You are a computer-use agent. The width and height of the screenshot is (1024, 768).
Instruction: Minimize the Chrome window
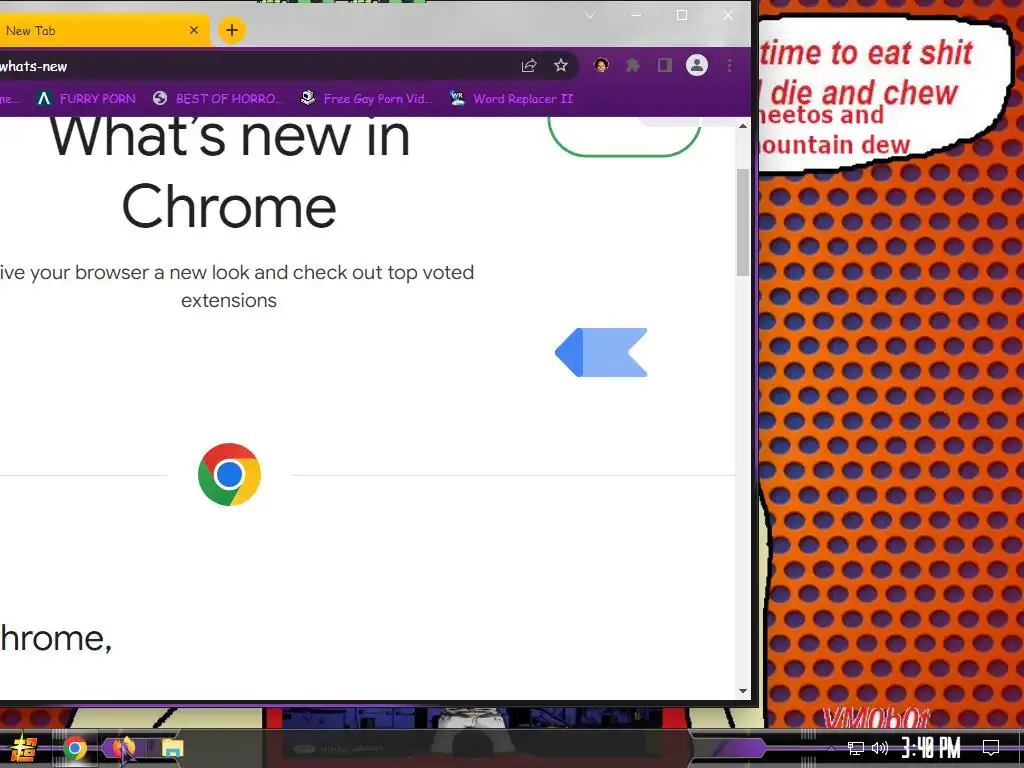pos(636,16)
